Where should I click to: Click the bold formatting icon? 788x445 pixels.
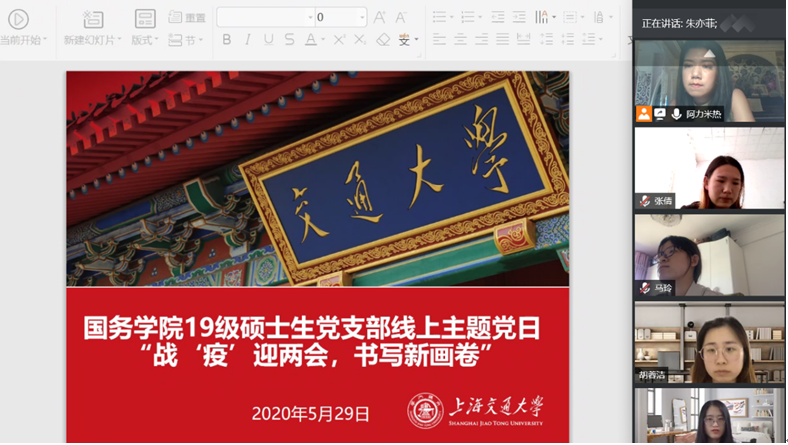(227, 40)
